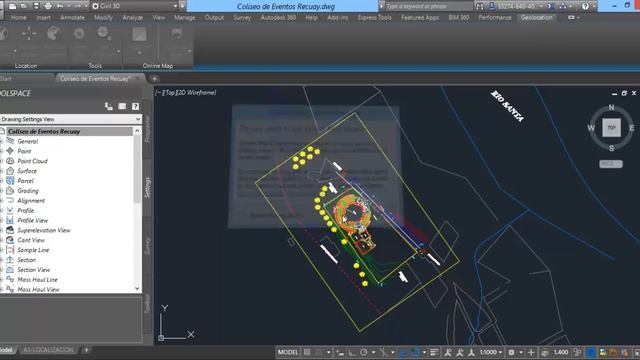Open the Drawing Settings View dropdown in Toolspace
This screenshot has height=360, width=640.
tap(71, 119)
